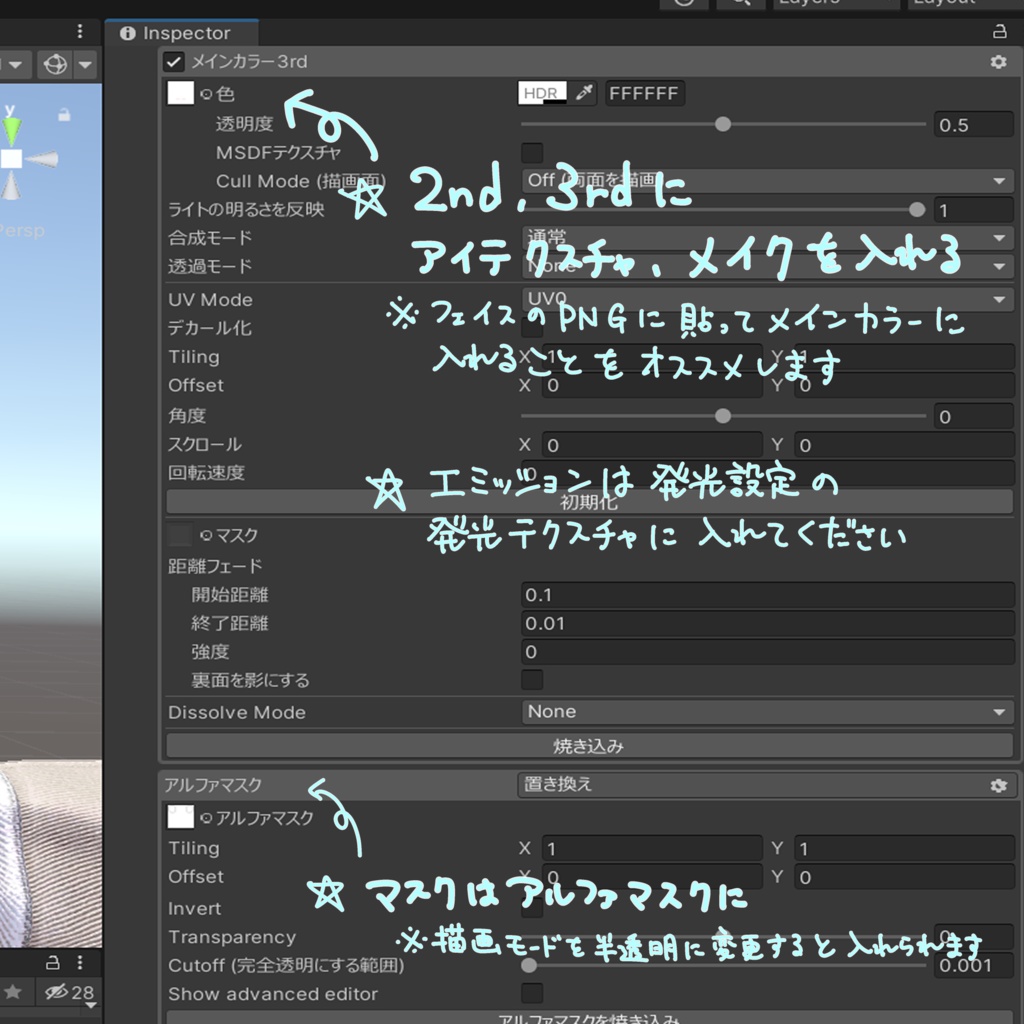Click the マスク texture slot
Image resolution: width=1024 pixels, height=1024 pixels.
pos(180,535)
